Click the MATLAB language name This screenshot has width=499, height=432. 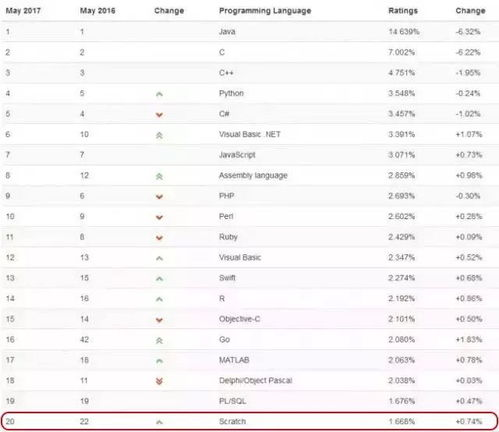(234, 360)
